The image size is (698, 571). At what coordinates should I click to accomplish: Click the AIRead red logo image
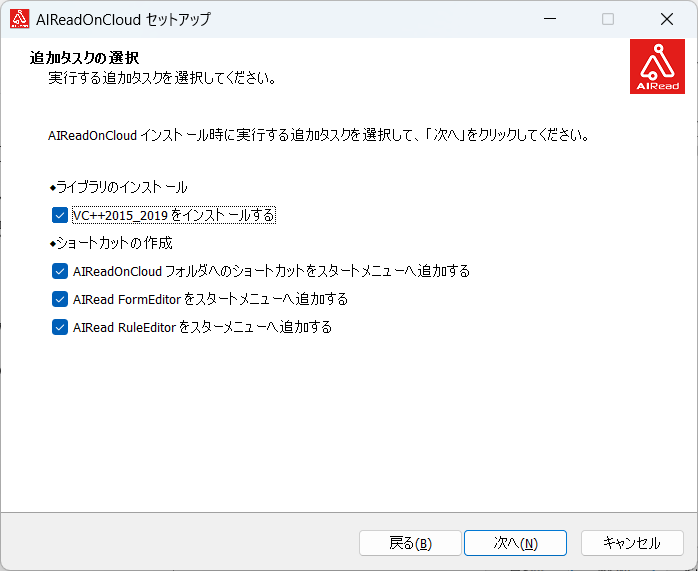tap(657, 66)
